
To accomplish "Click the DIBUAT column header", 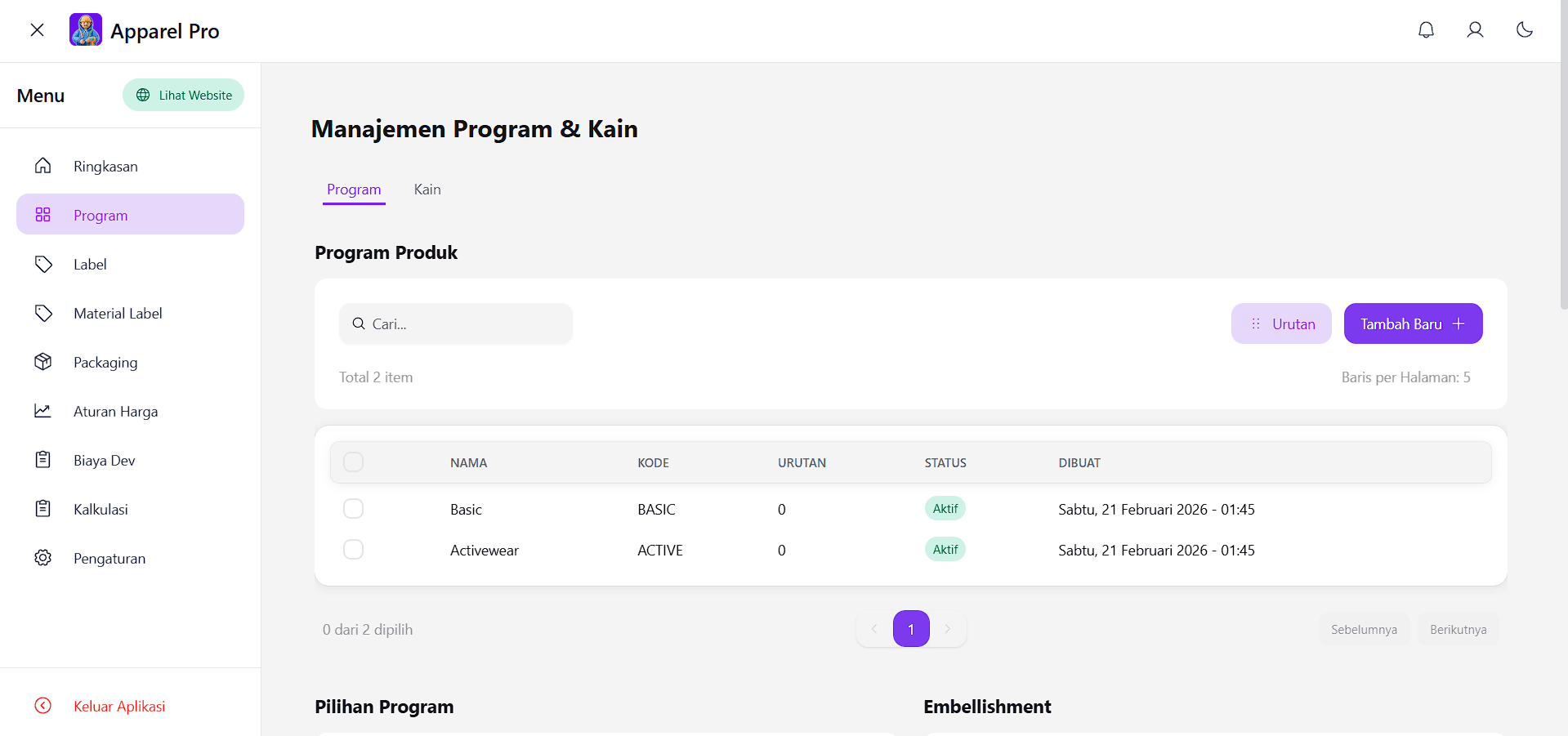I will pos(1079,463).
